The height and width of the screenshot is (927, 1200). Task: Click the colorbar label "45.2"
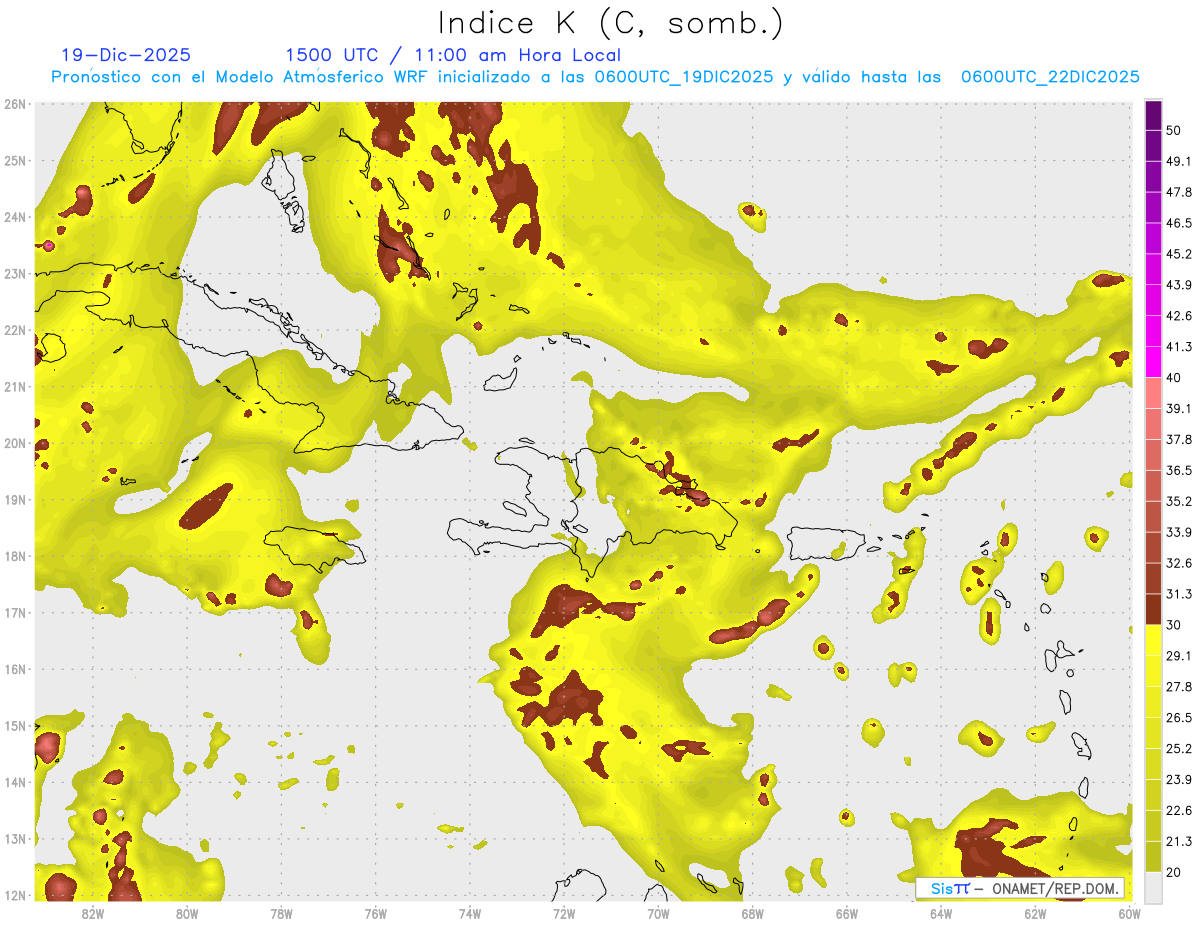tap(1179, 254)
